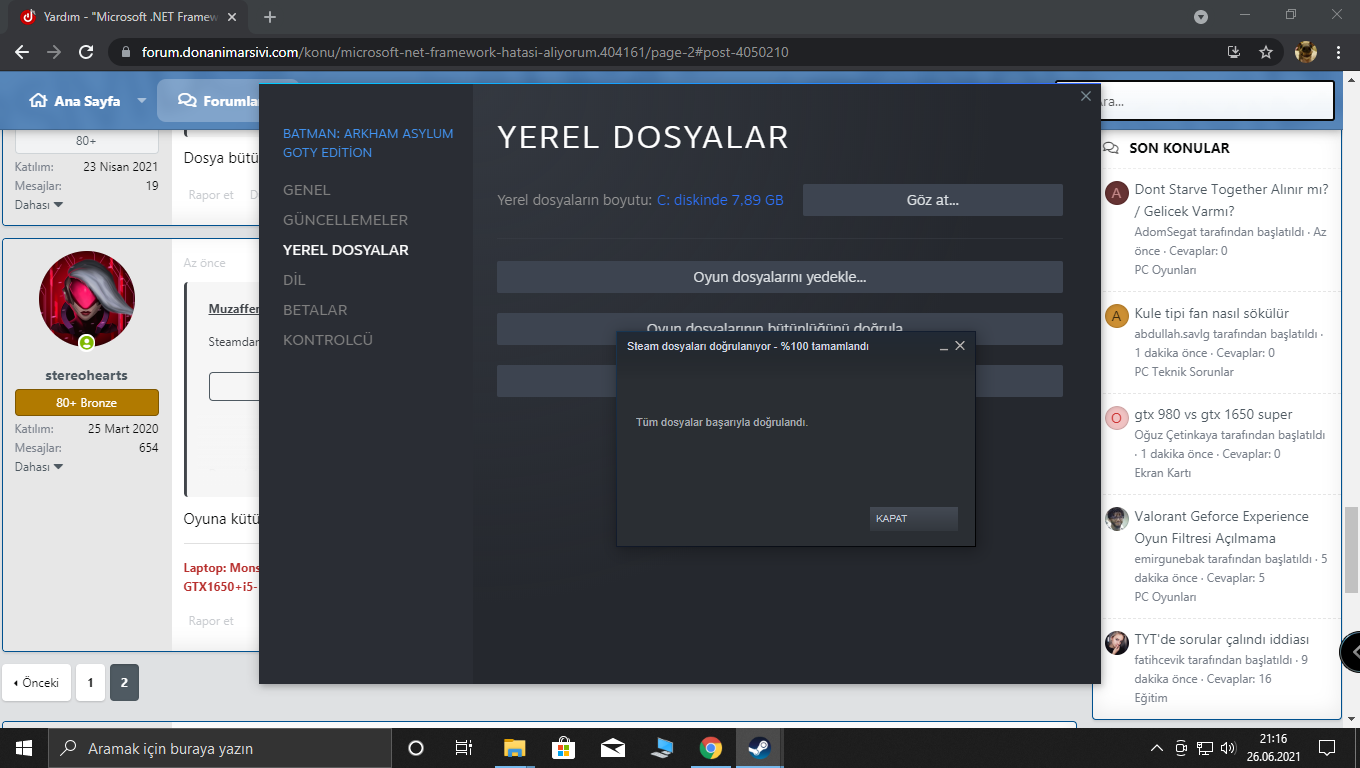Click abdullah.savlg's avatar icon
Viewport: 1360px width, 768px height.
point(1117,316)
